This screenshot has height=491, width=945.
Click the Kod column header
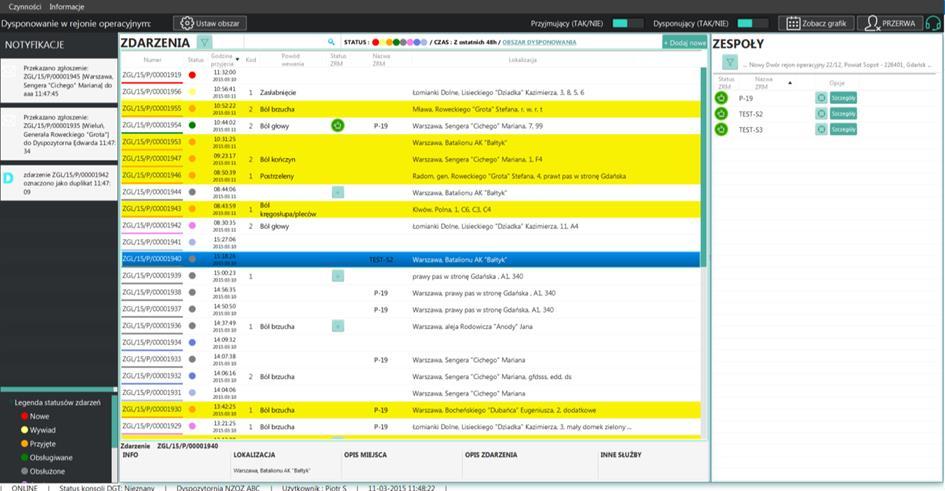(x=251, y=60)
